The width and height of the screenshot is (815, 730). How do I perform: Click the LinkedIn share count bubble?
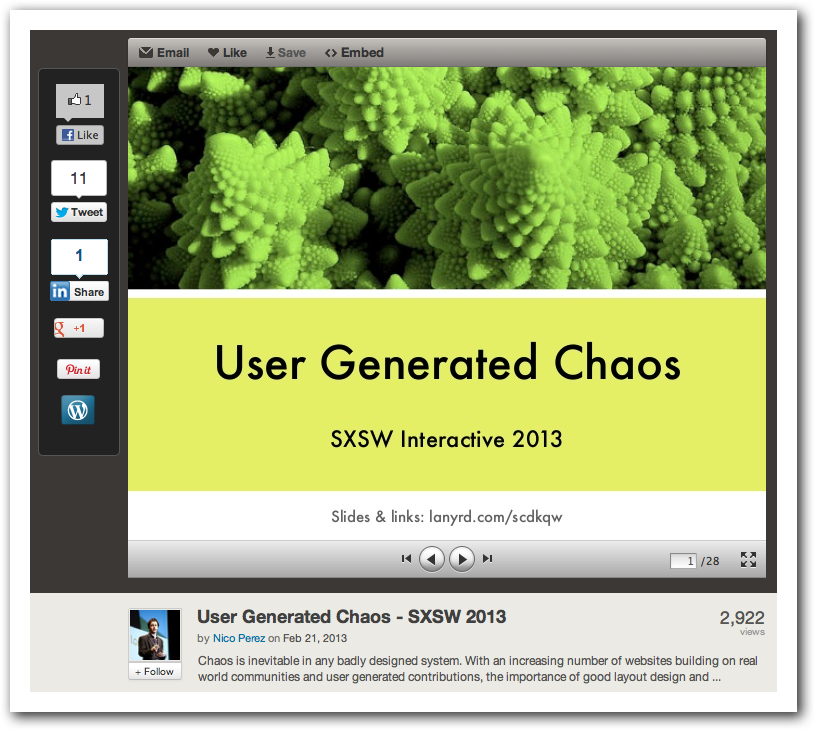click(80, 256)
